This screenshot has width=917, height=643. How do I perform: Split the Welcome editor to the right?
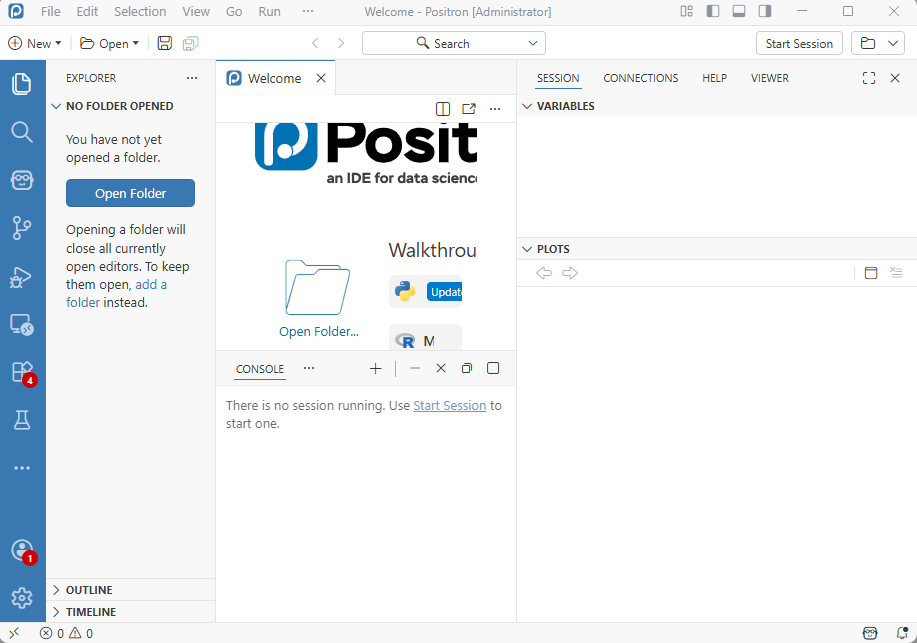443,109
